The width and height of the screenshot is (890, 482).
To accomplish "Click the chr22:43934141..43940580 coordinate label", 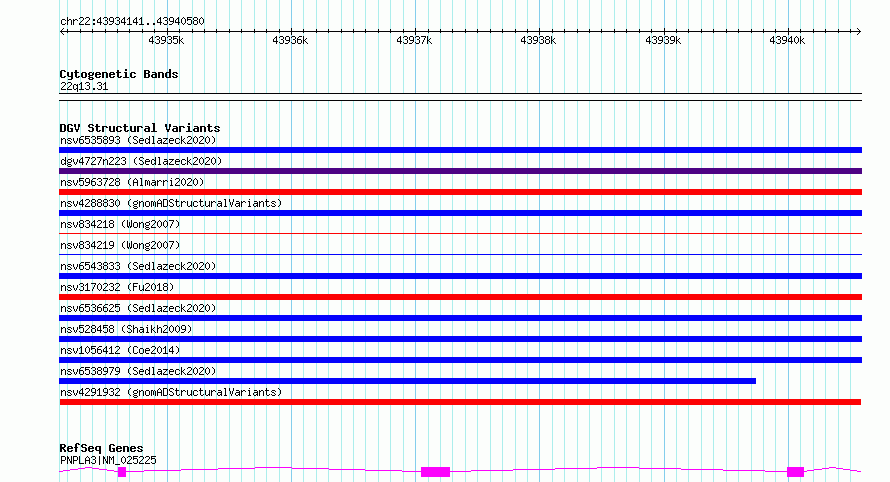I will (x=132, y=21).
